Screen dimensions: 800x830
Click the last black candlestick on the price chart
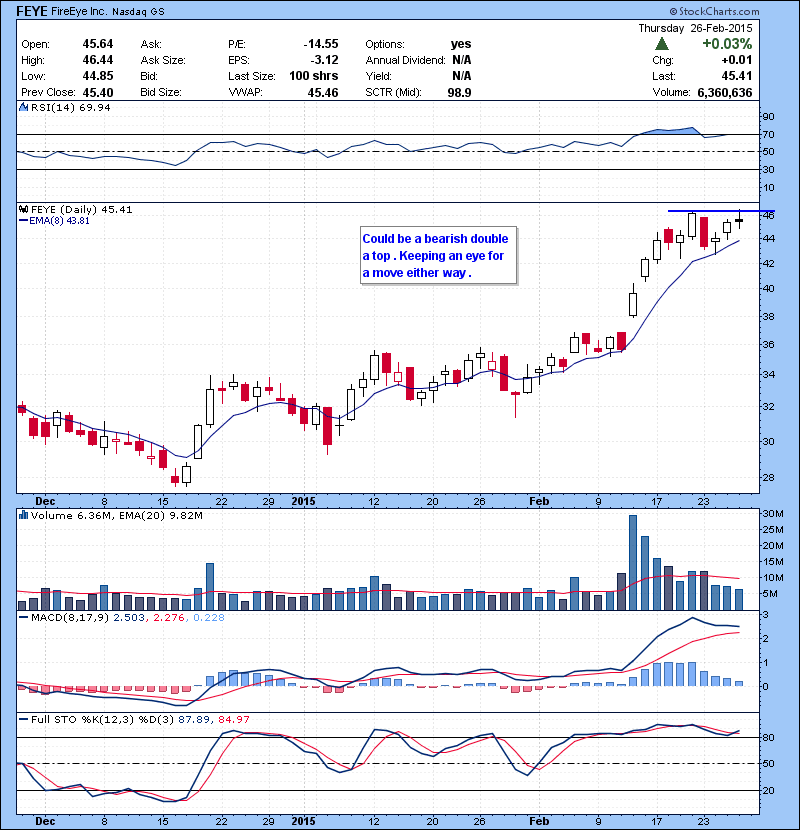tap(739, 220)
